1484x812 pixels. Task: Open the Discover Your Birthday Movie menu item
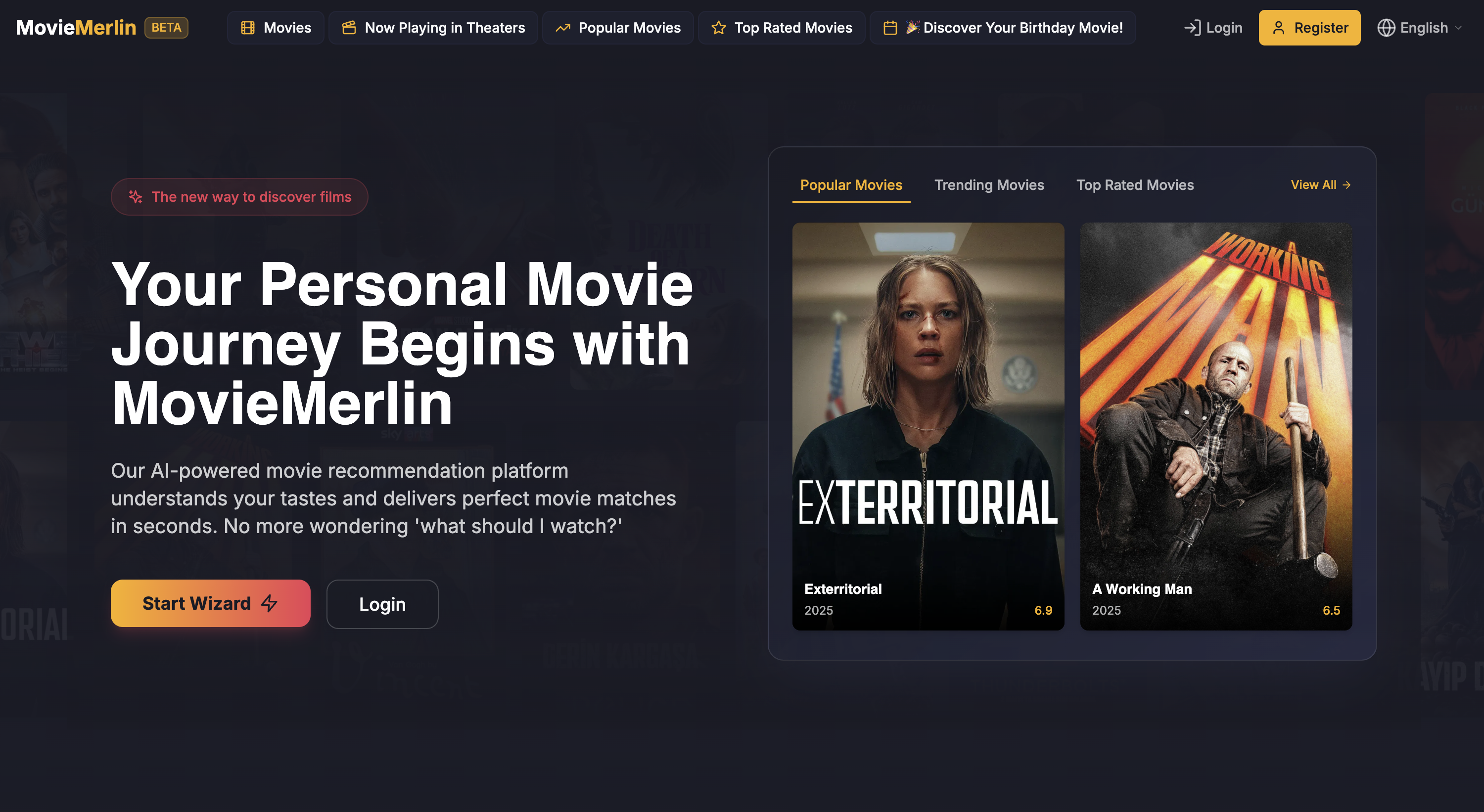pos(1002,27)
